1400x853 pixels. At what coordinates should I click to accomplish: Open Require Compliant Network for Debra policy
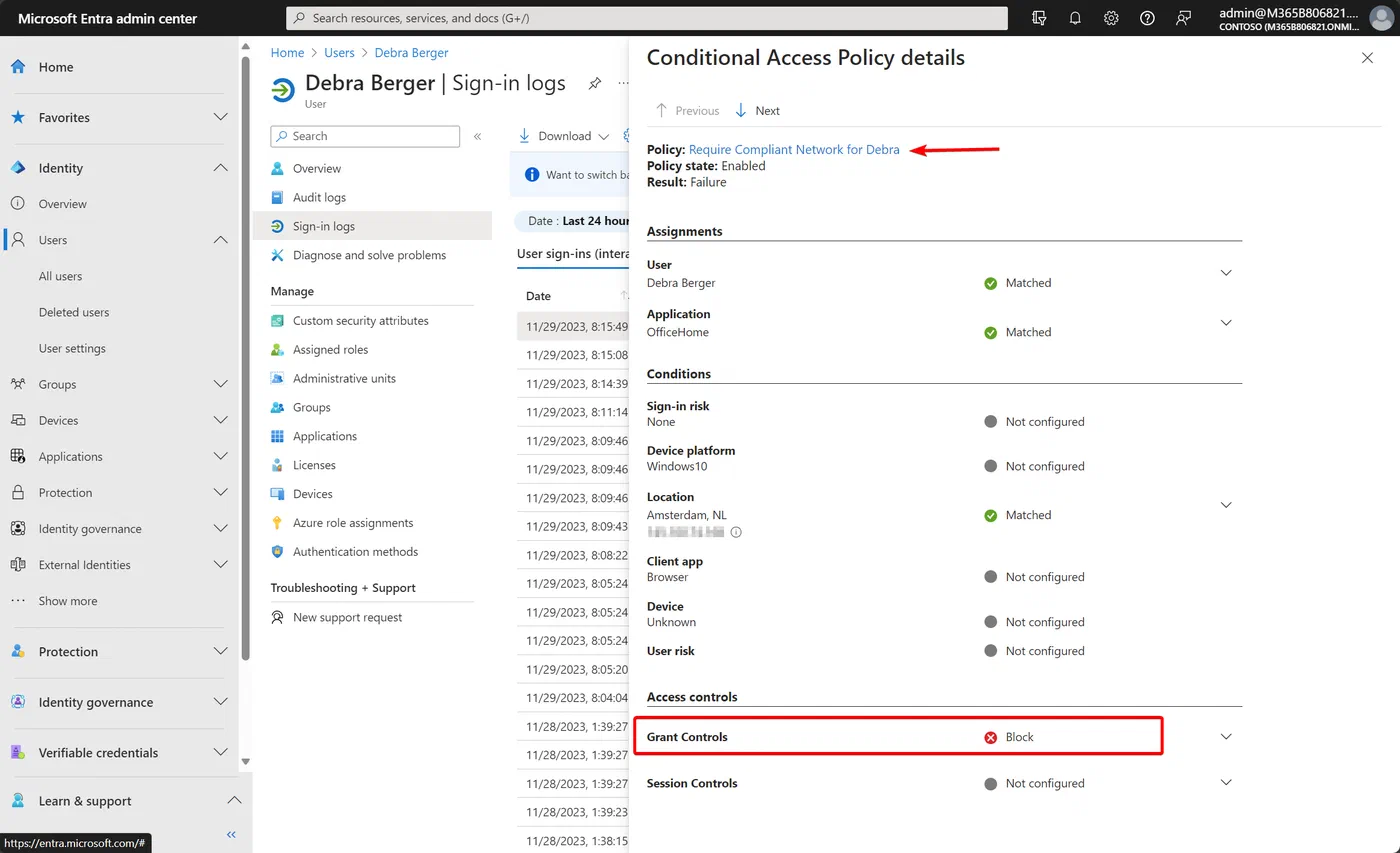(794, 150)
